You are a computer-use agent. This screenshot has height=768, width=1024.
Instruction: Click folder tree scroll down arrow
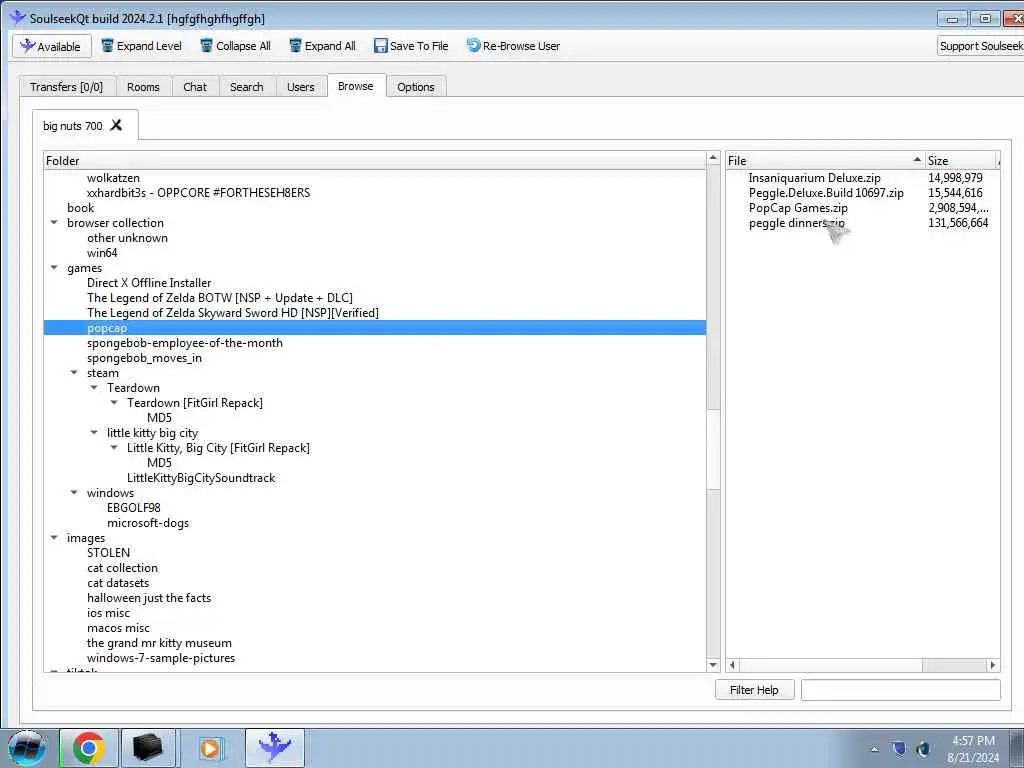[x=713, y=665]
